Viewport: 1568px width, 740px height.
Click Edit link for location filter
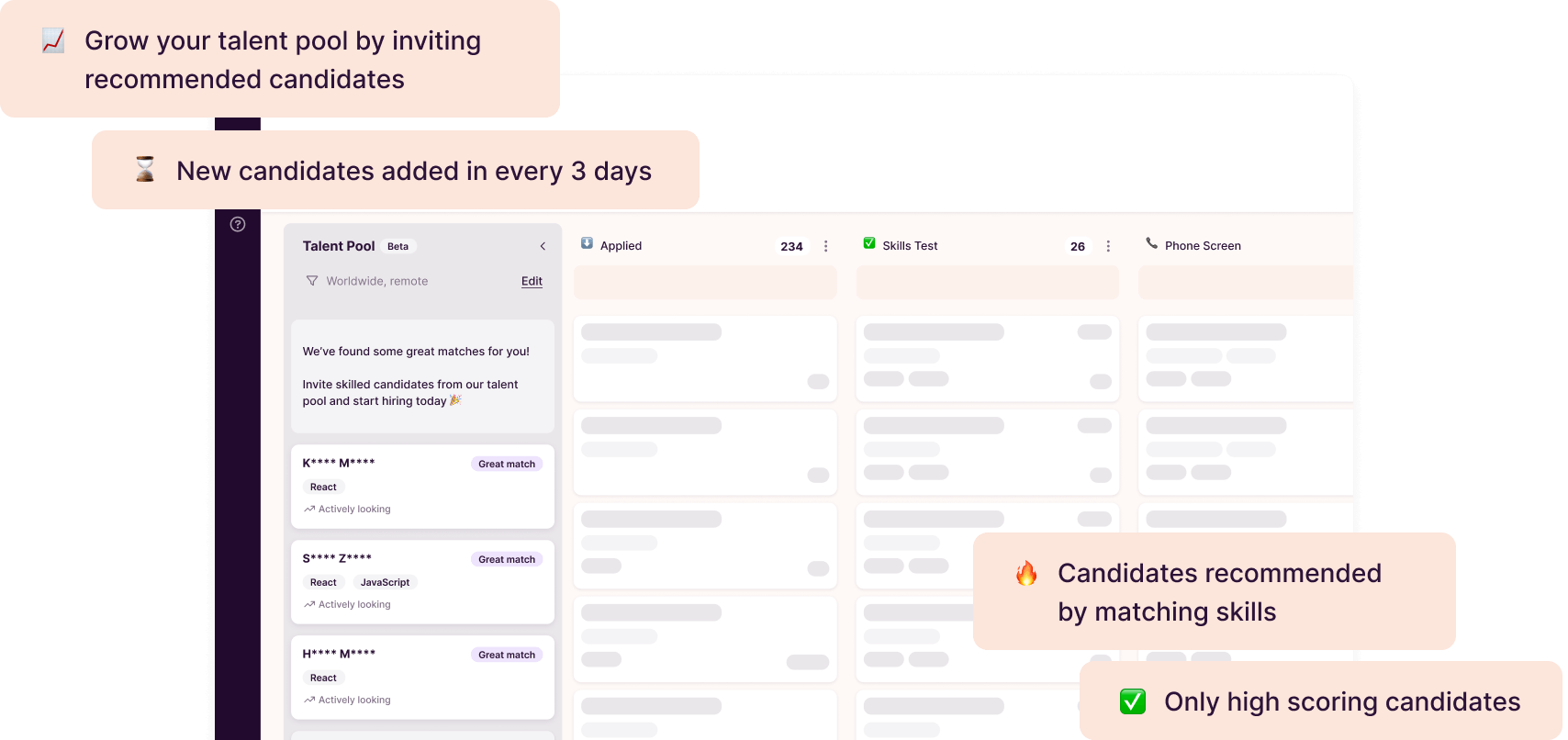pyautogui.click(x=532, y=281)
